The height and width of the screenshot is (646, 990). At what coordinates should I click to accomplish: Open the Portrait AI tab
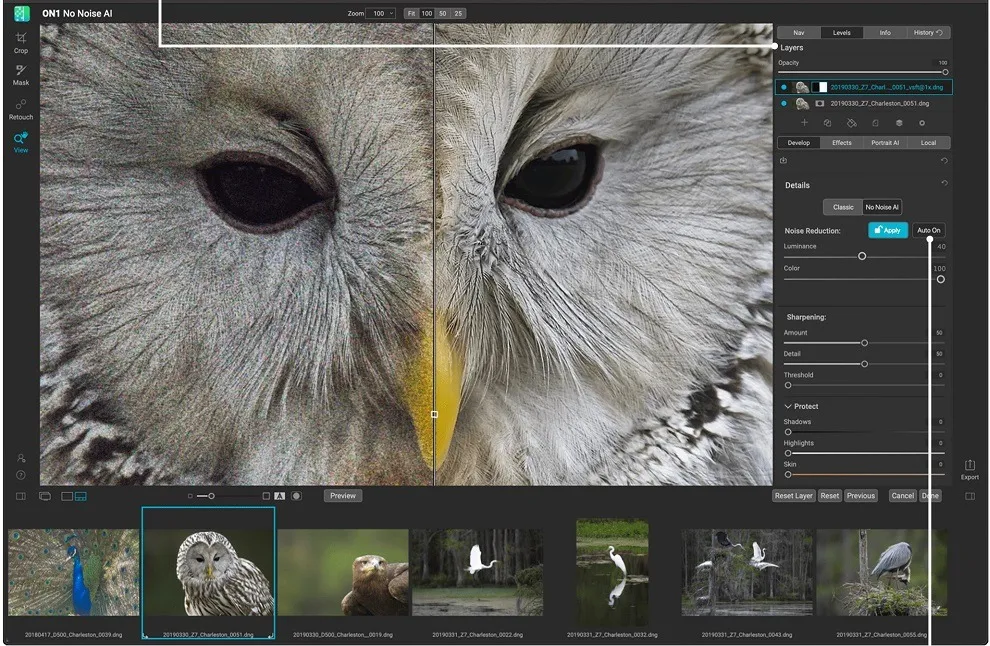(x=885, y=143)
